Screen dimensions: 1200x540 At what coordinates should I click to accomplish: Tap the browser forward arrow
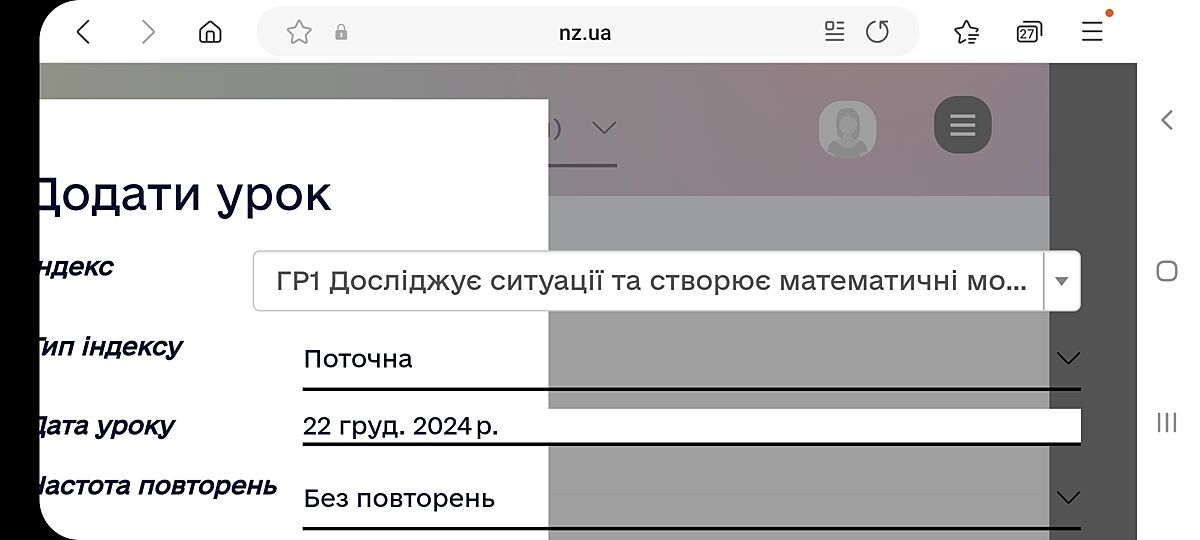(148, 33)
